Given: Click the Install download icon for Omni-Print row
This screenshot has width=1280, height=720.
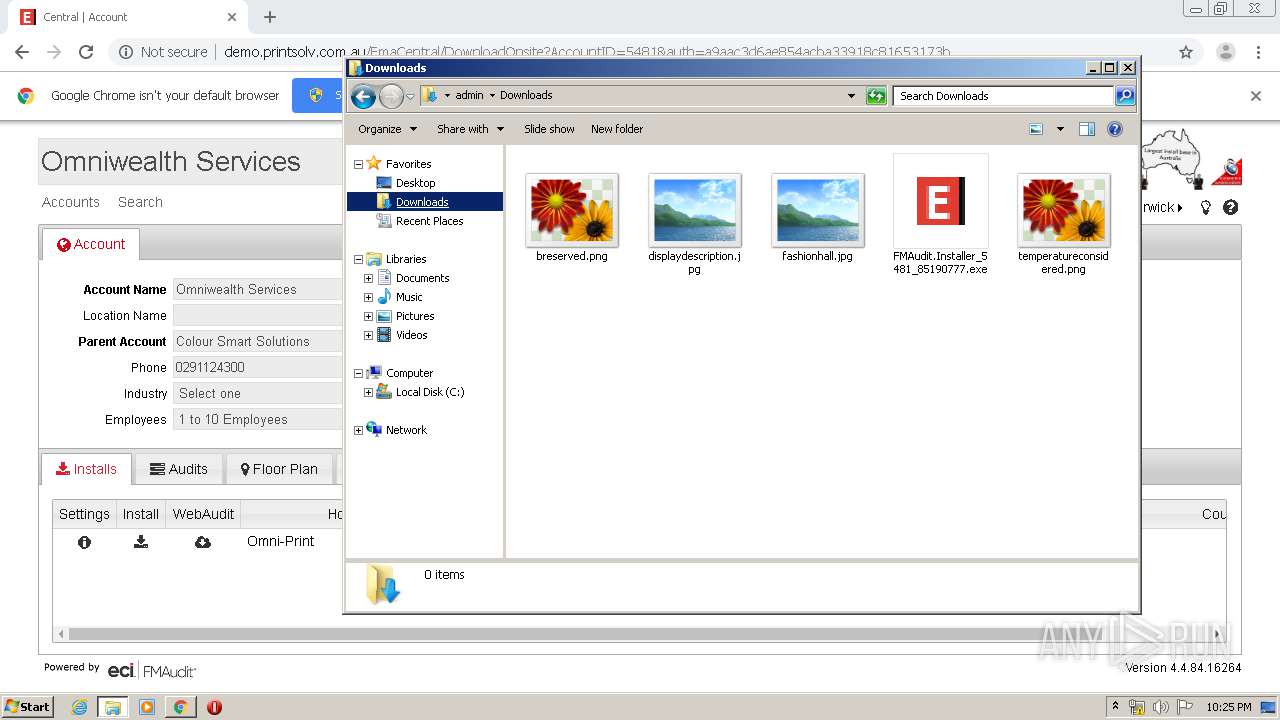Looking at the screenshot, I should pos(141,541).
